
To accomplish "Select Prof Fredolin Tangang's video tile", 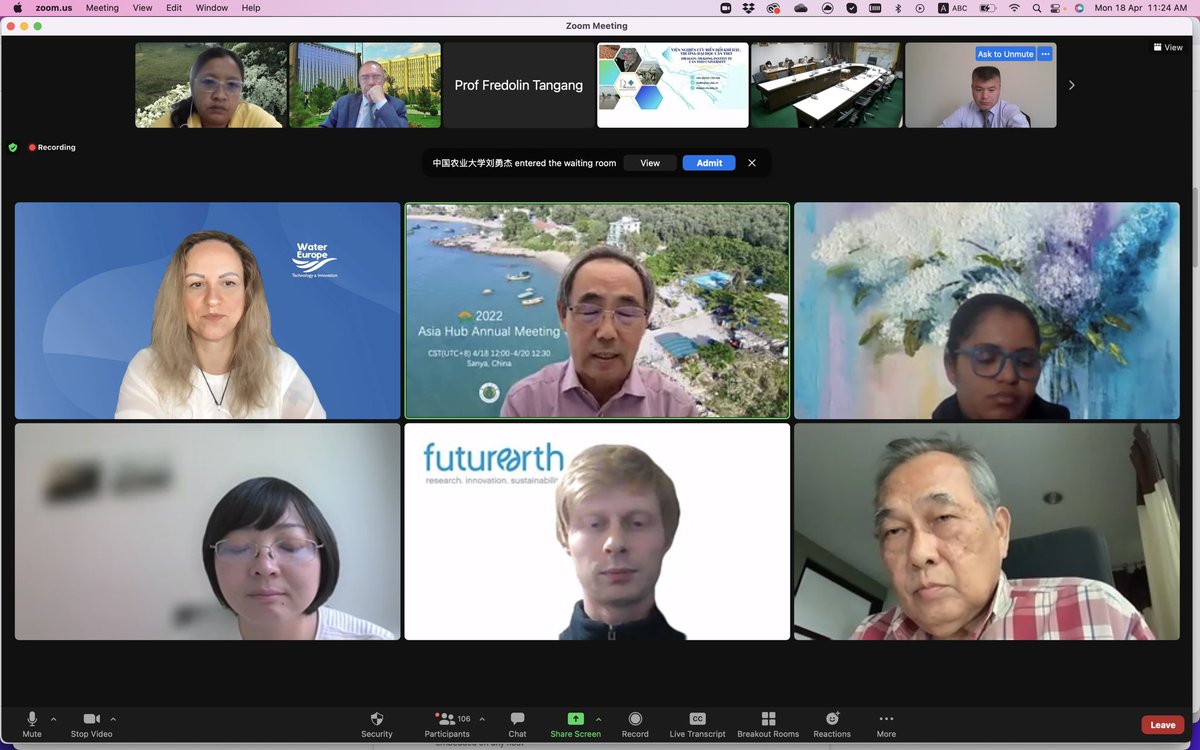I will click(x=517, y=85).
